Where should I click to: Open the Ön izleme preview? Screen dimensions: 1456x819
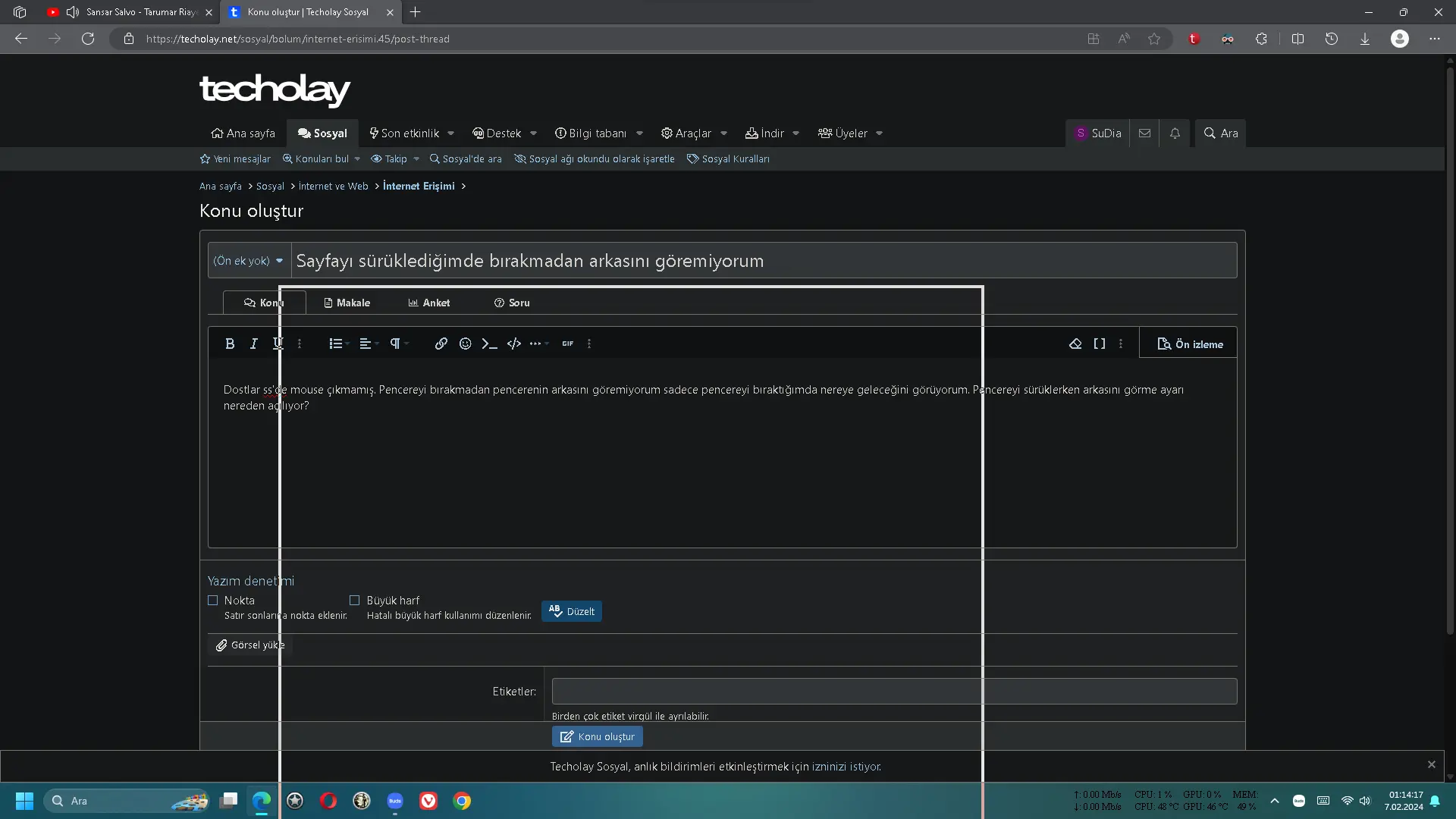click(1190, 344)
